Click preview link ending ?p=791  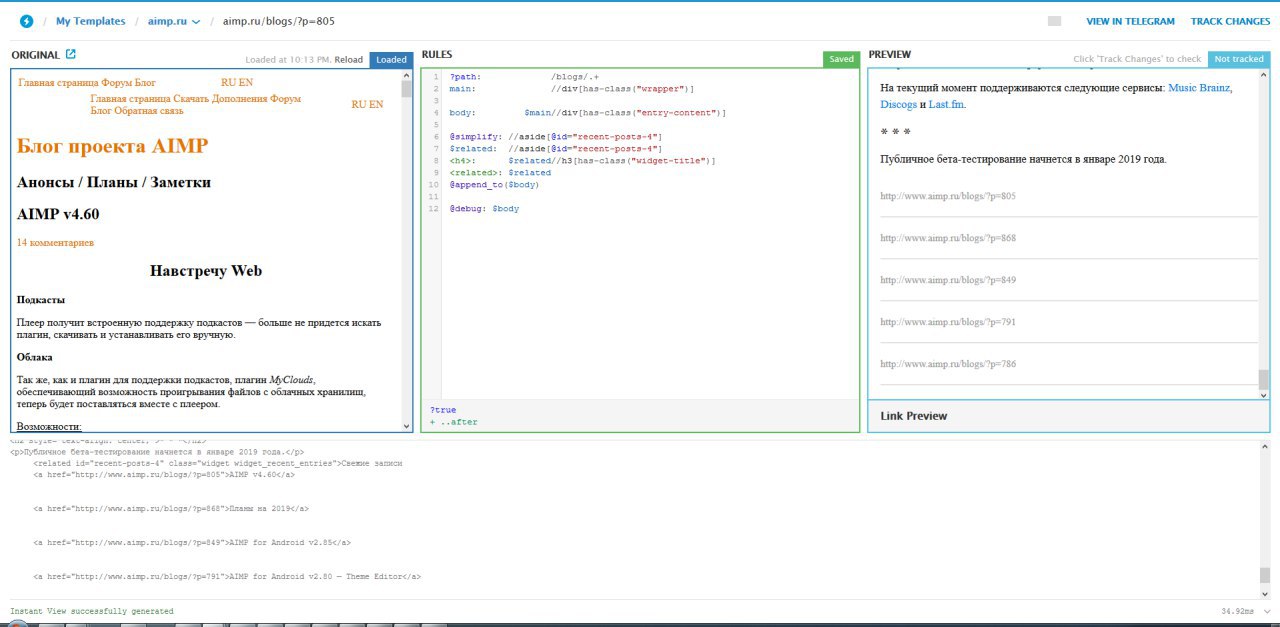948,322
